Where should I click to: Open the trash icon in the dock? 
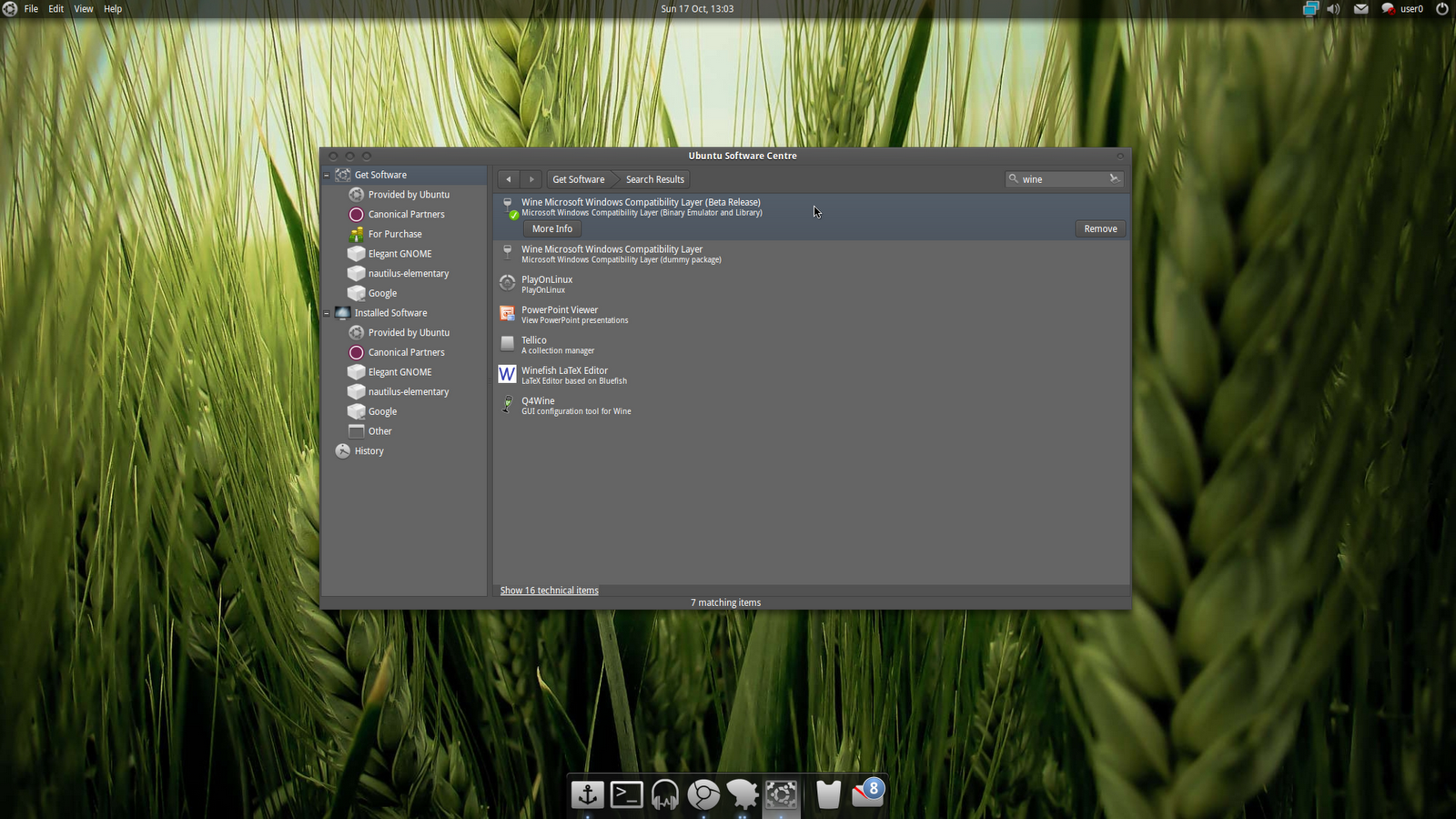click(828, 795)
